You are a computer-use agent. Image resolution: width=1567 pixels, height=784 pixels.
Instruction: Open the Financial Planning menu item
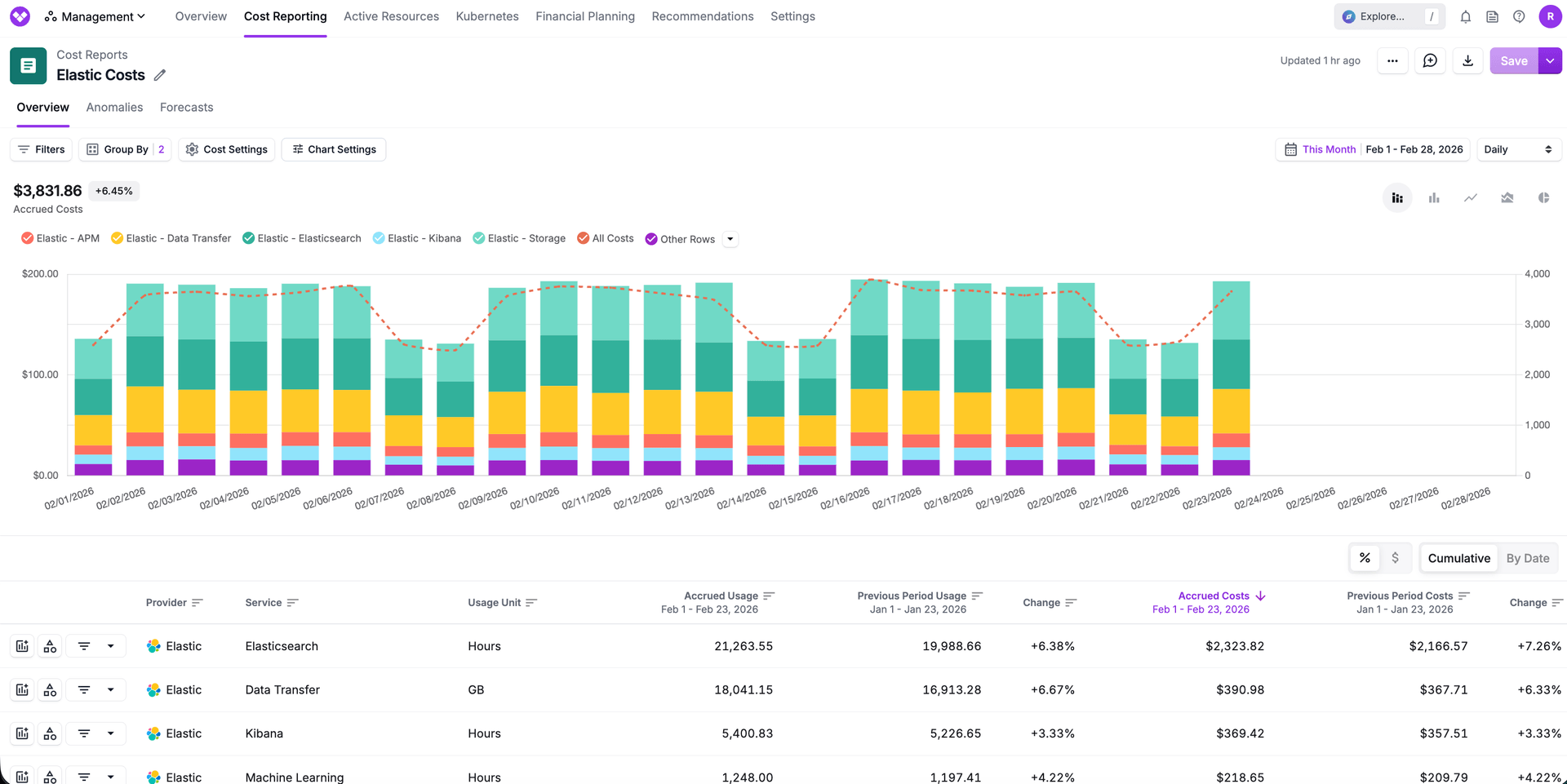[x=584, y=16]
